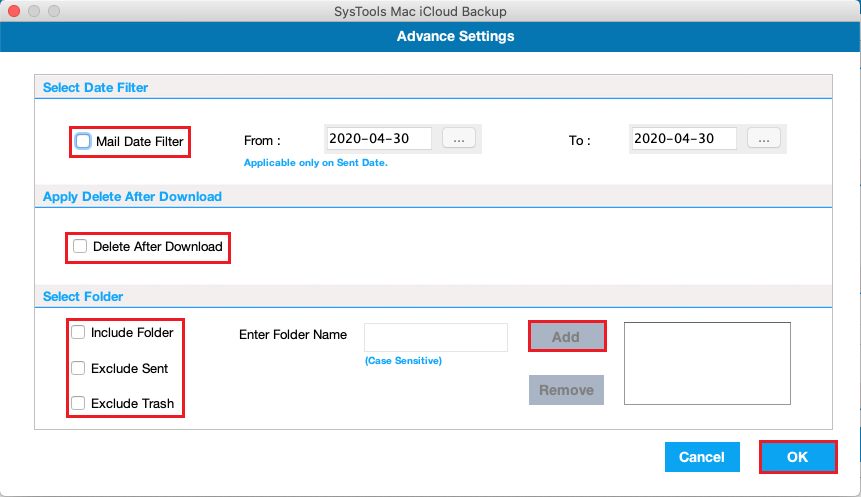Open the From date picker ellipsis button
Screen dimensions: 861x497
point(459,140)
